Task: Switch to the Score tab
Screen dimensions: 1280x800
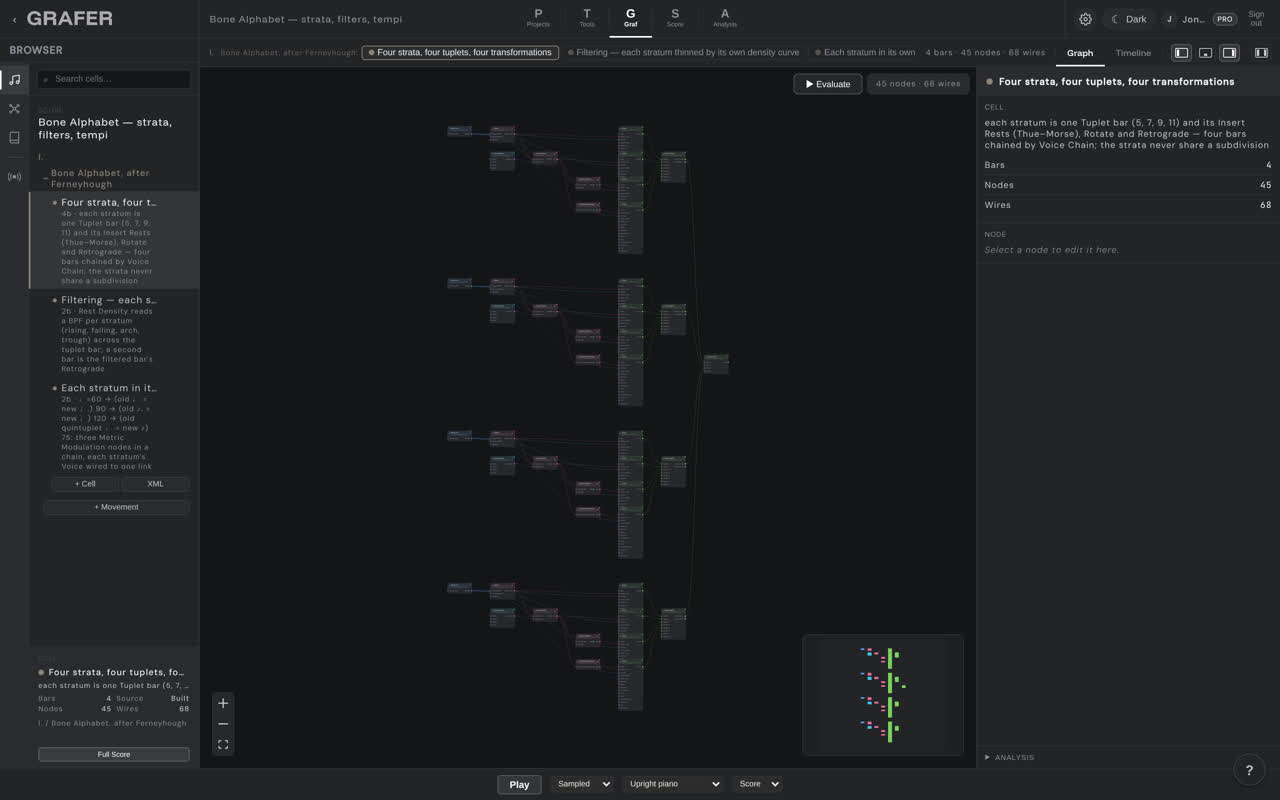Action: pos(675,18)
